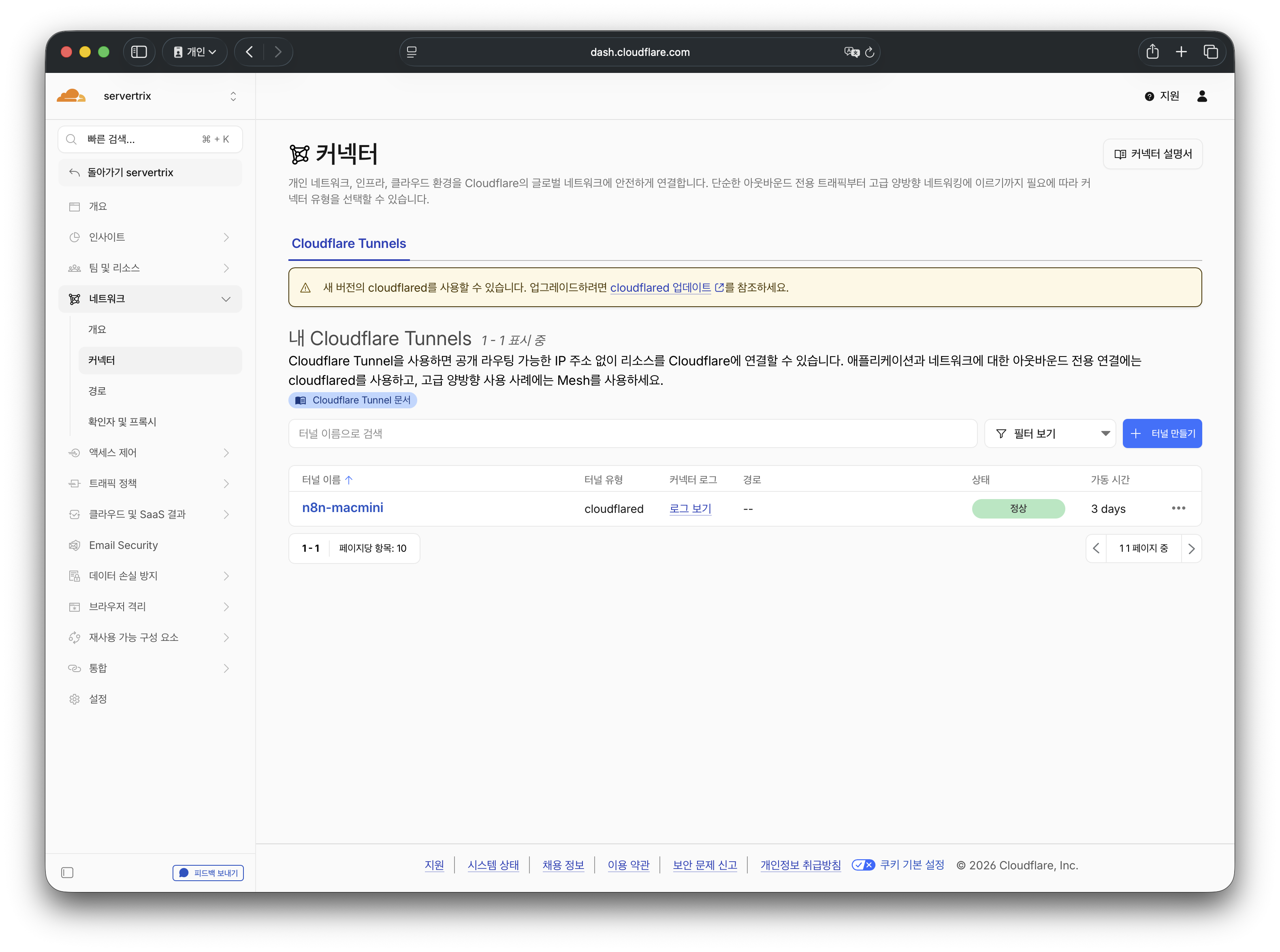Open a new tab with the plus icon

click(x=1181, y=52)
